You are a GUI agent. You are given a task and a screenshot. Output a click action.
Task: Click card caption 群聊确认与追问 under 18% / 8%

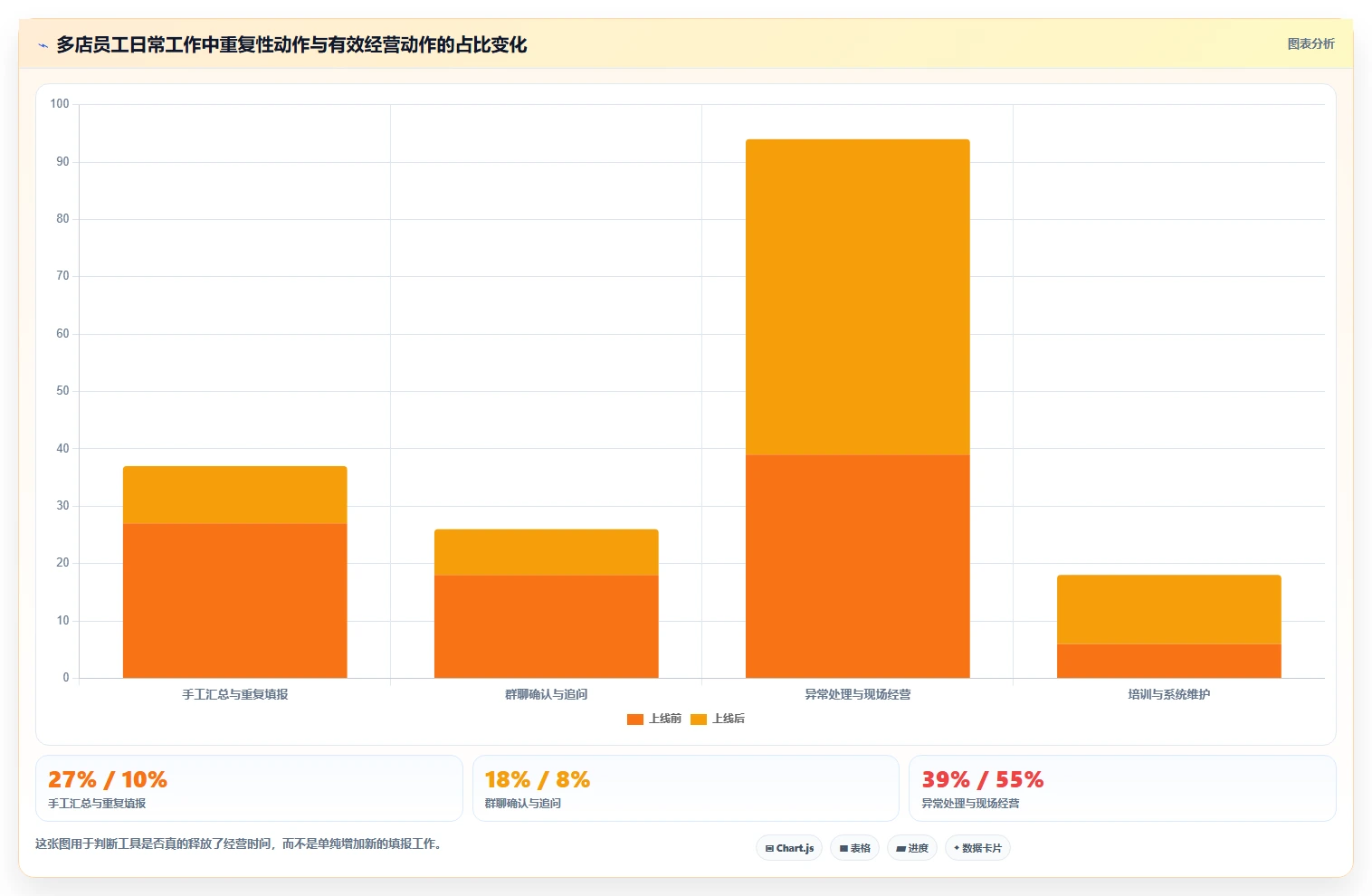[523, 804]
